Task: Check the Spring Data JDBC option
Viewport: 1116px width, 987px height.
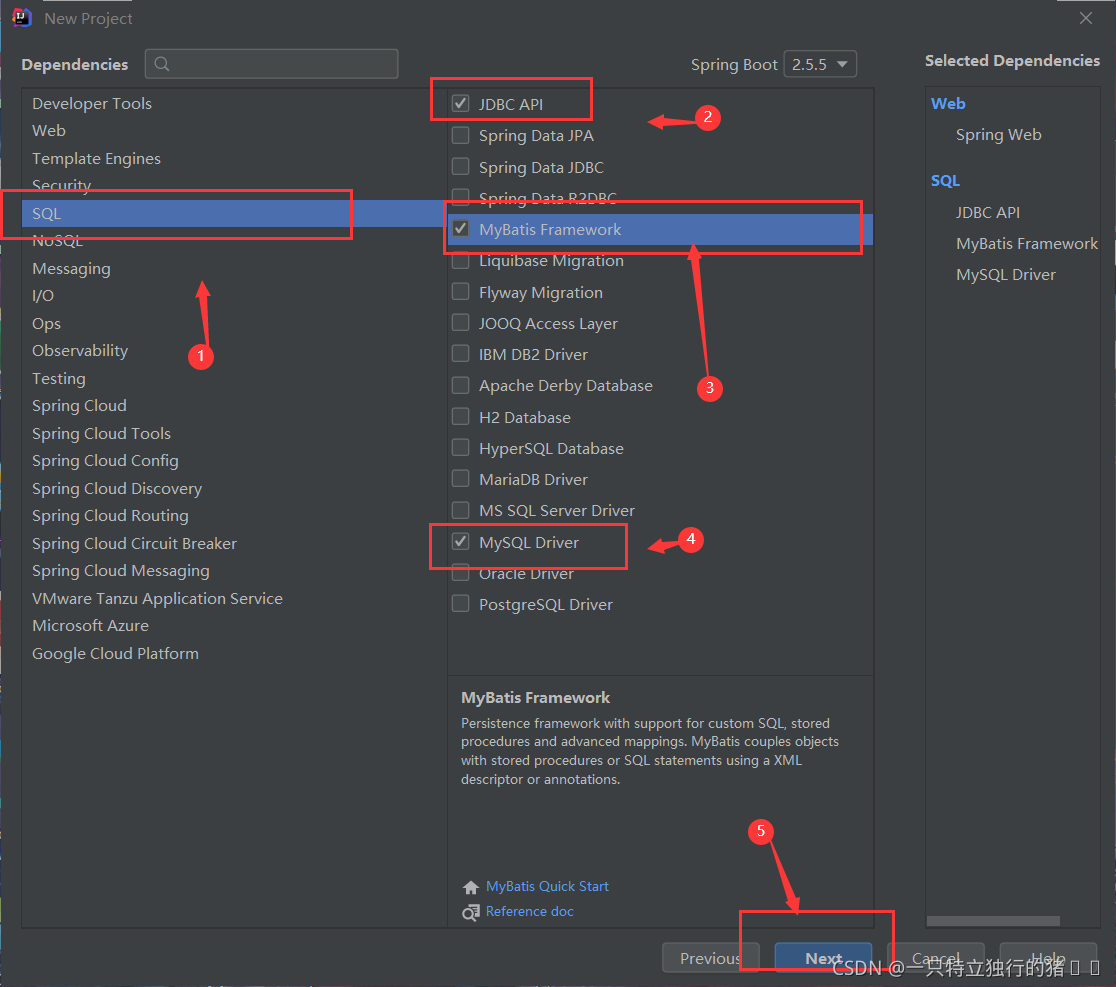Action: [x=460, y=167]
